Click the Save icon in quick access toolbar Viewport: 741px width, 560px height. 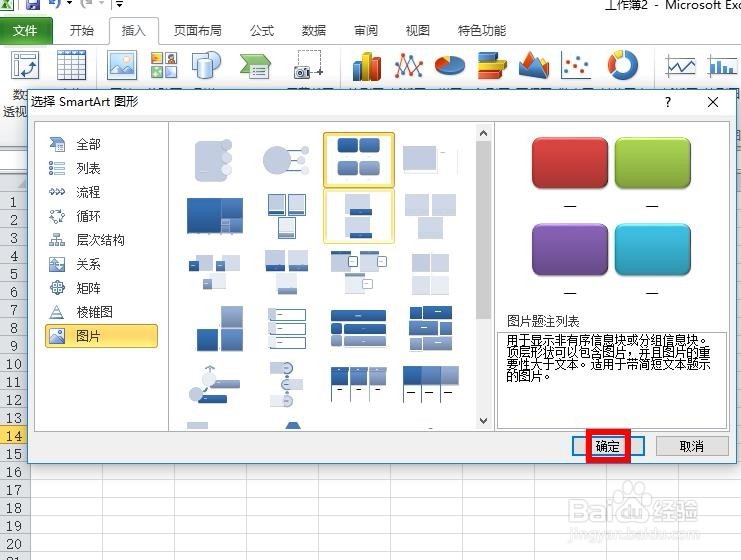(33, 5)
